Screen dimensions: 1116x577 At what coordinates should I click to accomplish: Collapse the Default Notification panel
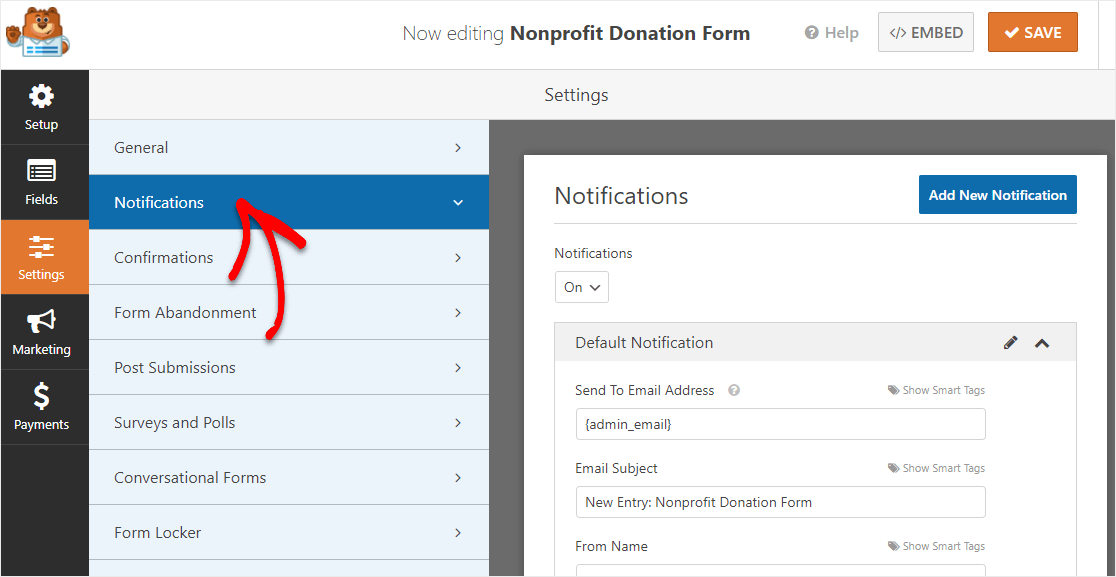[x=1042, y=343]
